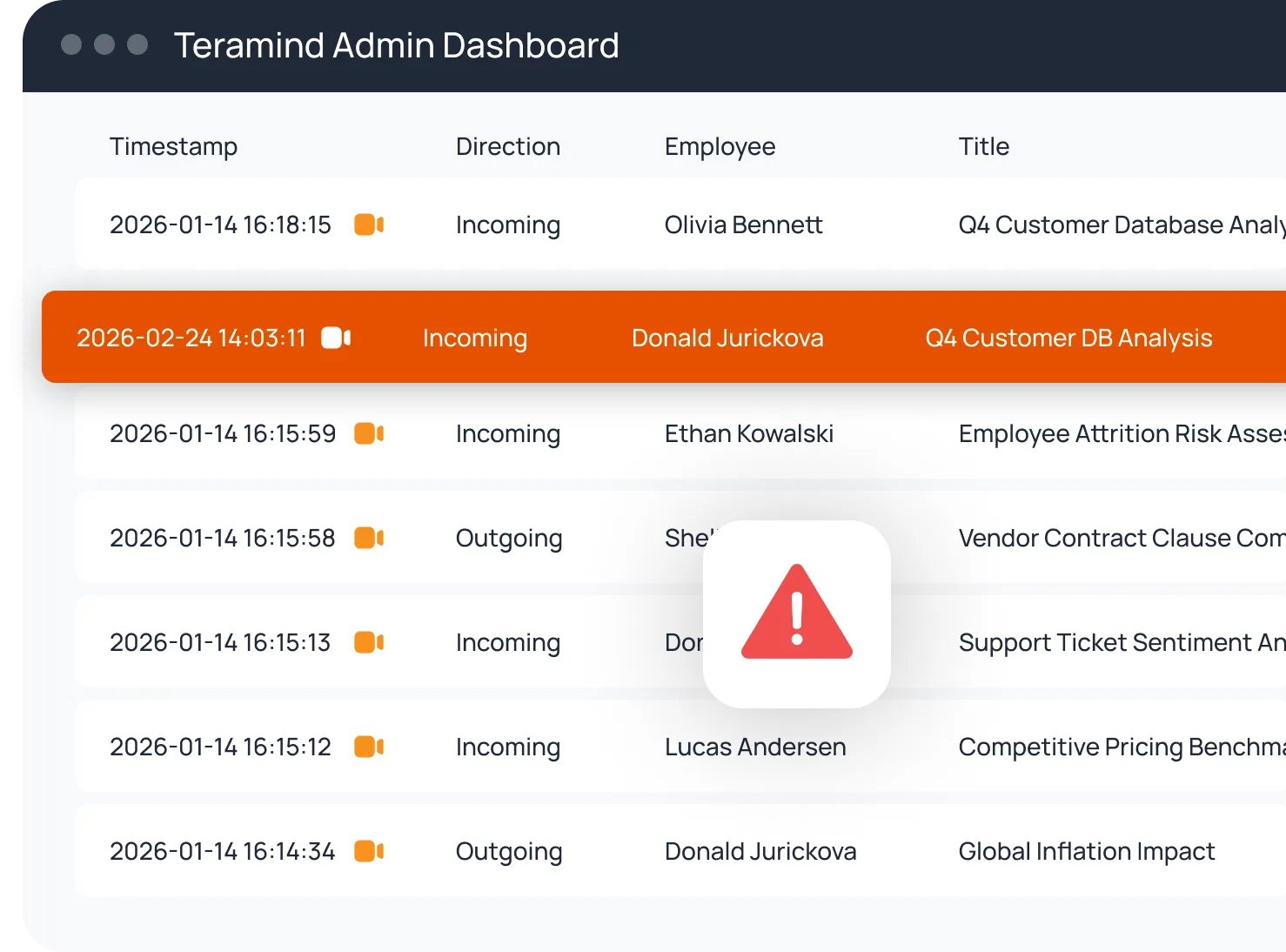1286x952 pixels.
Task: Select timestamp 2026-01-14 16:14:34
Action: (x=222, y=851)
